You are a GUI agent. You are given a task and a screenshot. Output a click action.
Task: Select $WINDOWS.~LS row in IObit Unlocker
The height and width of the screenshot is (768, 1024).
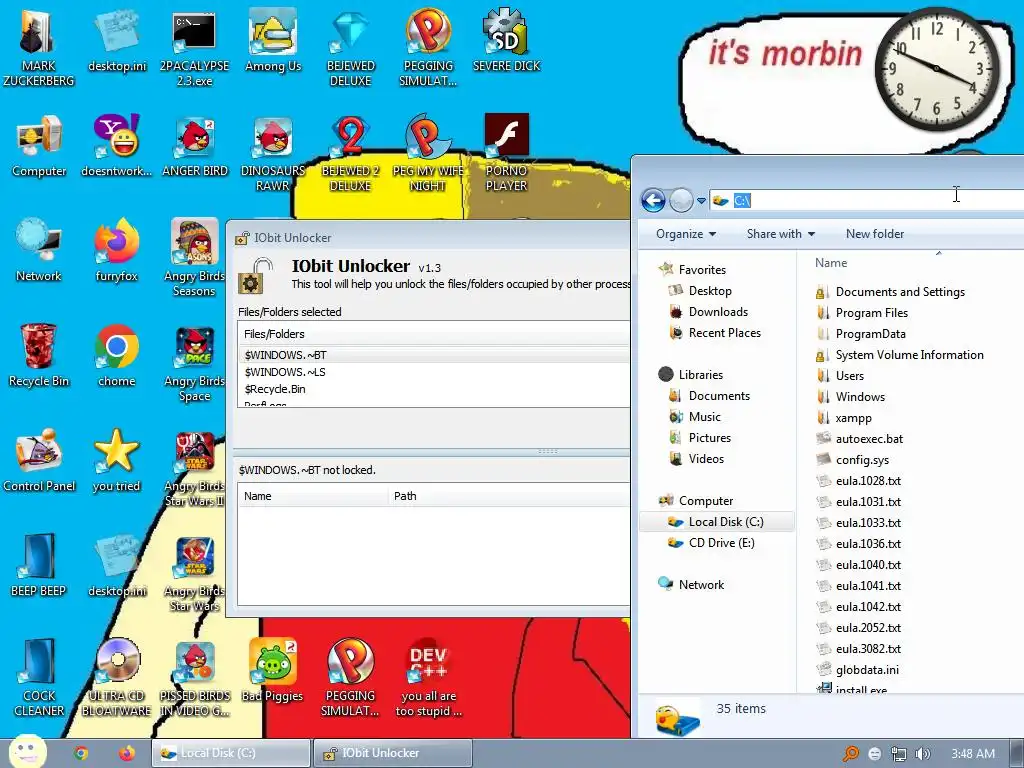tap(434, 372)
